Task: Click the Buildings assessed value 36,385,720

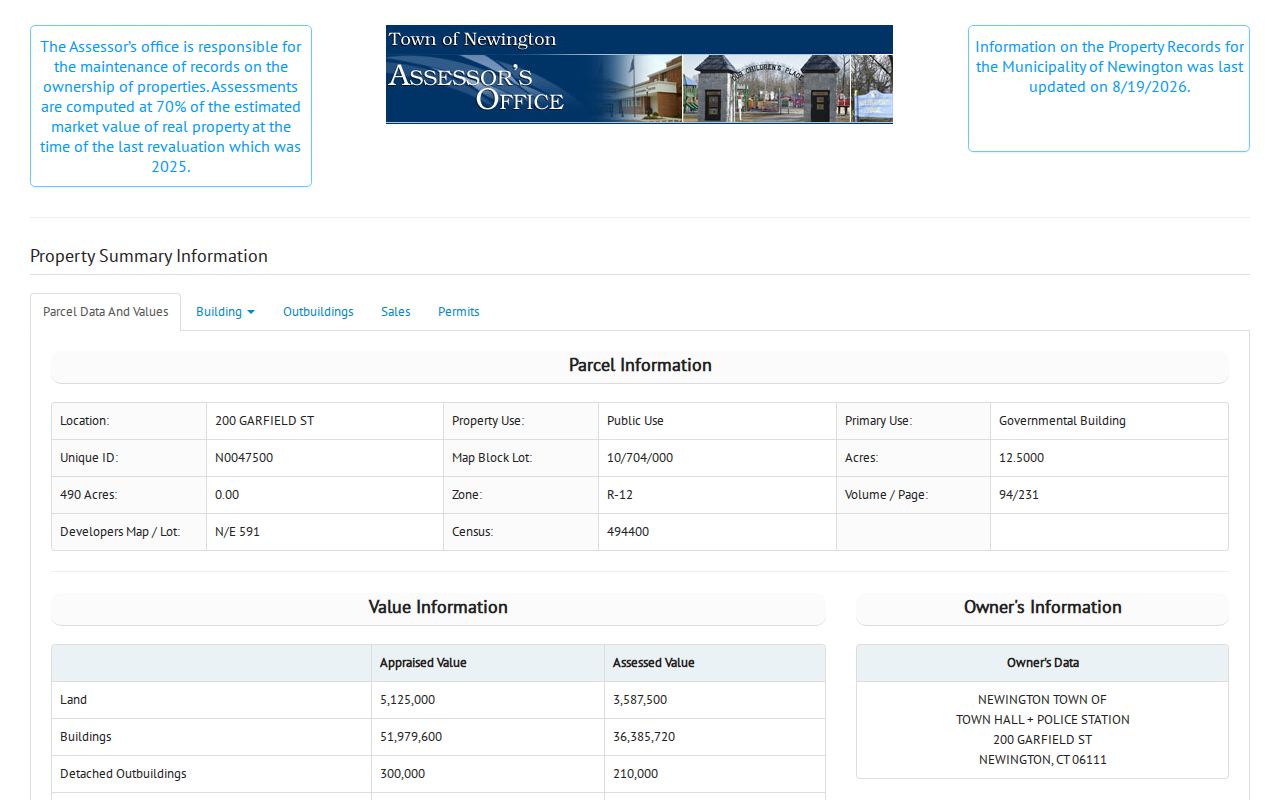Action: tap(644, 737)
